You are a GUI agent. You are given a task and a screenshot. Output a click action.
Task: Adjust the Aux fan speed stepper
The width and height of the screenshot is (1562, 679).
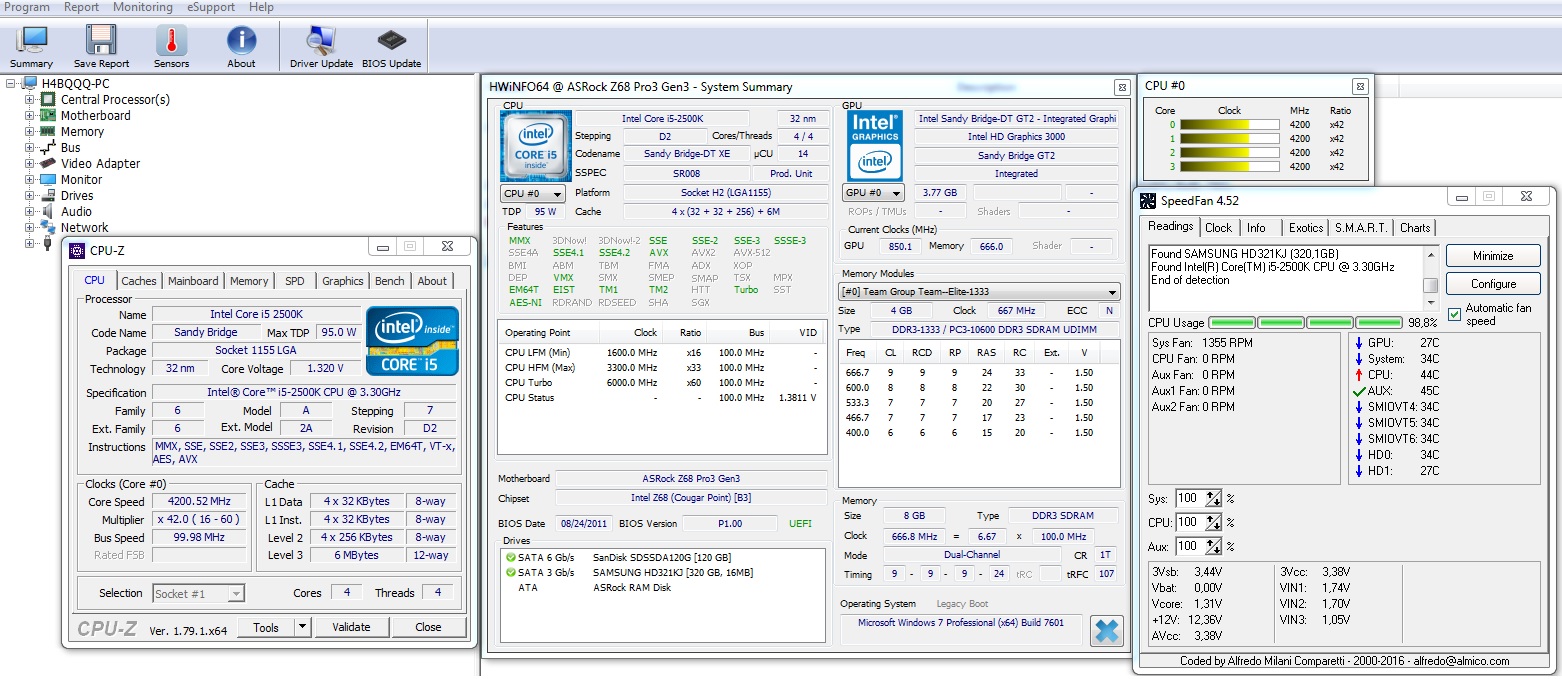1214,546
